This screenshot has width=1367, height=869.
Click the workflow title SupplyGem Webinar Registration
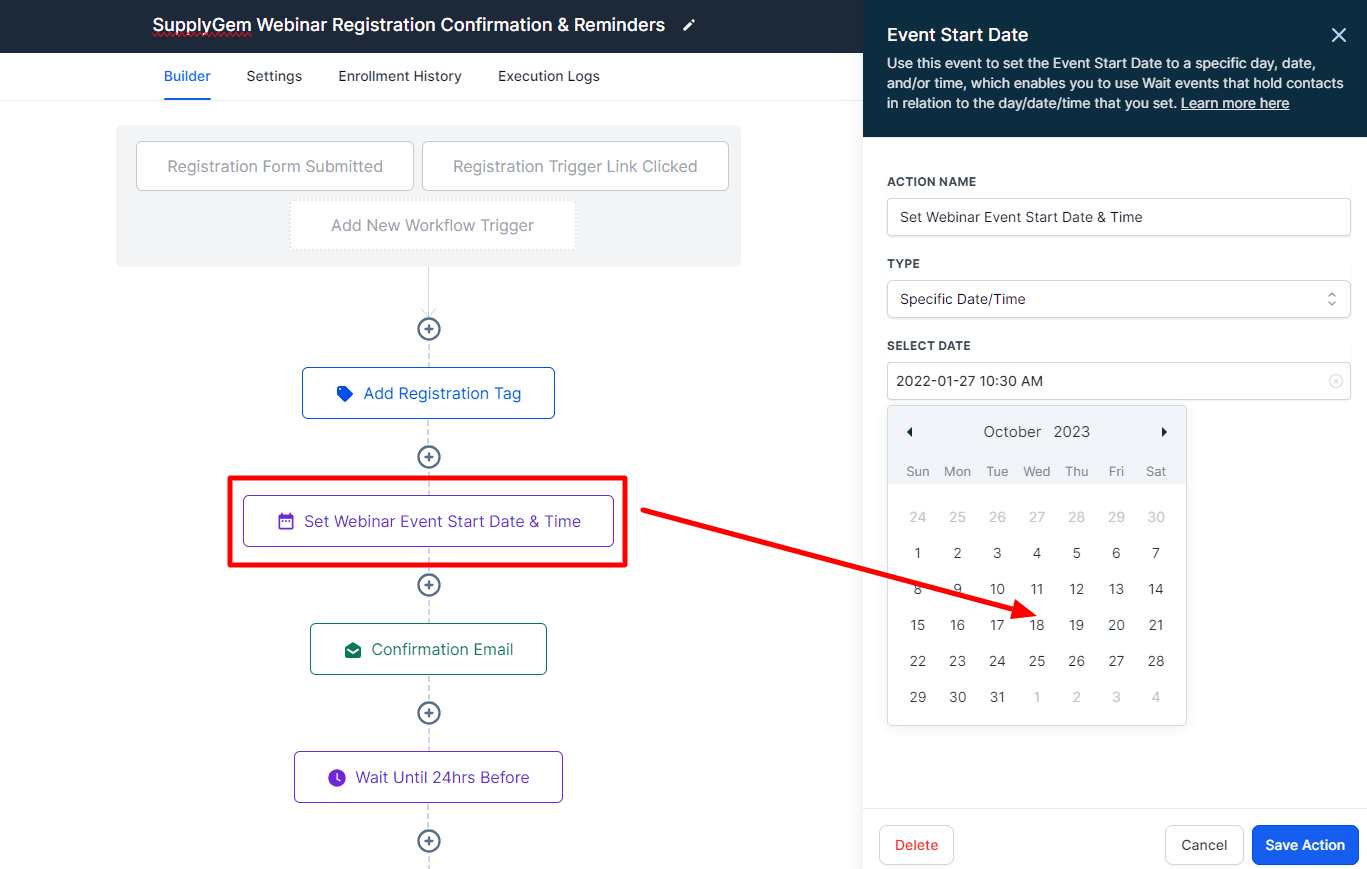[x=409, y=25]
